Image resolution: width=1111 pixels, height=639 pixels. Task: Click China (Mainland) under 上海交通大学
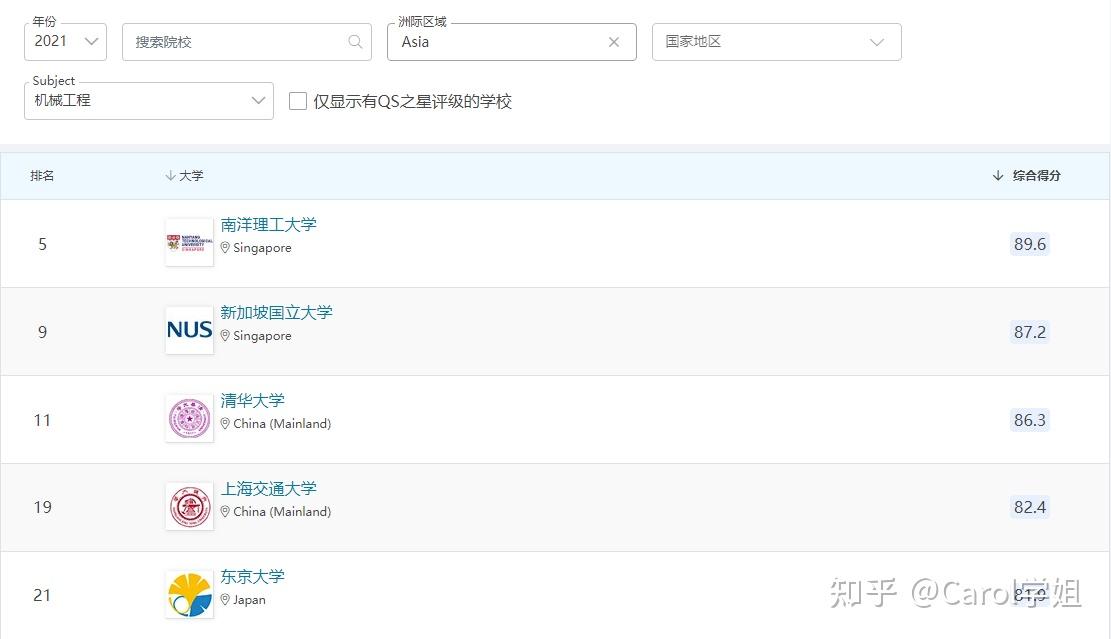pyautogui.click(x=282, y=511)
